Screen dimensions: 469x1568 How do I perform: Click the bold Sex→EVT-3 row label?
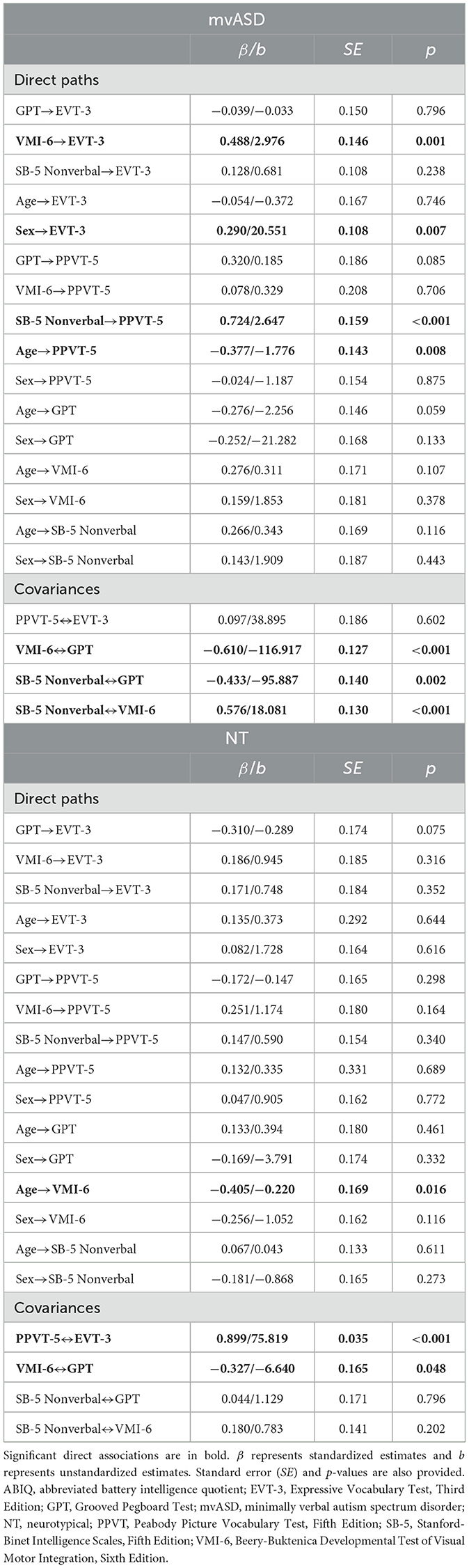(x=51, y=230)
